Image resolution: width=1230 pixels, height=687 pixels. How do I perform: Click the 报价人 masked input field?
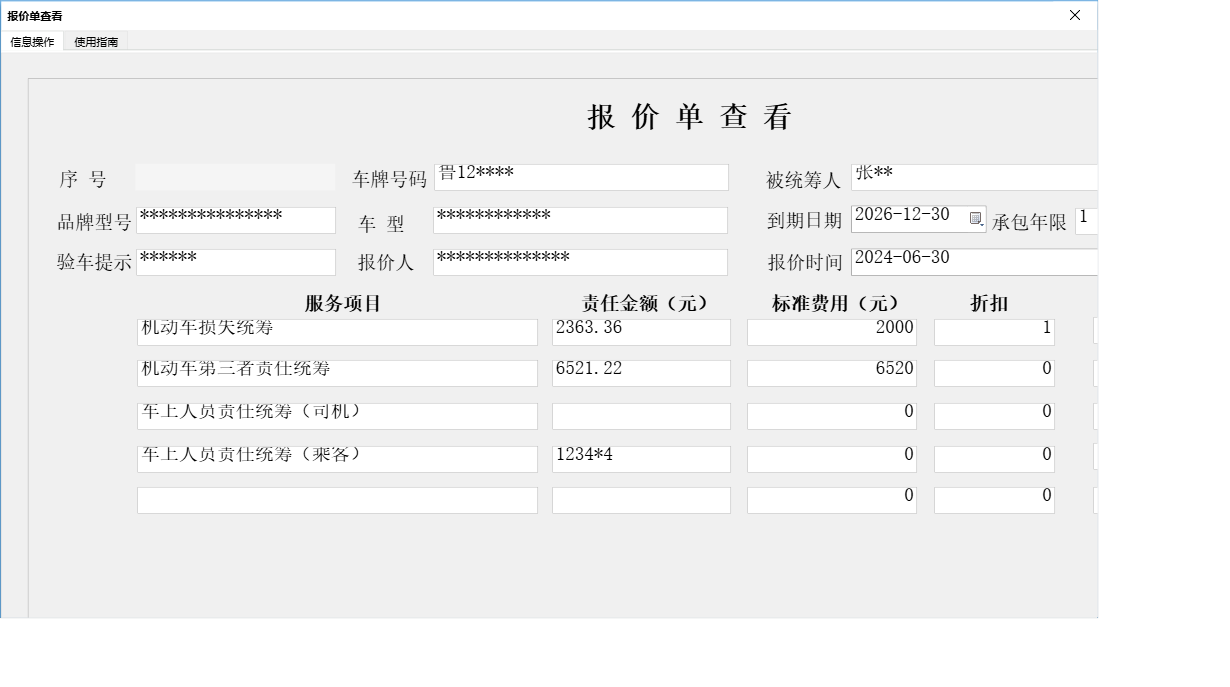tap(580, 262)
